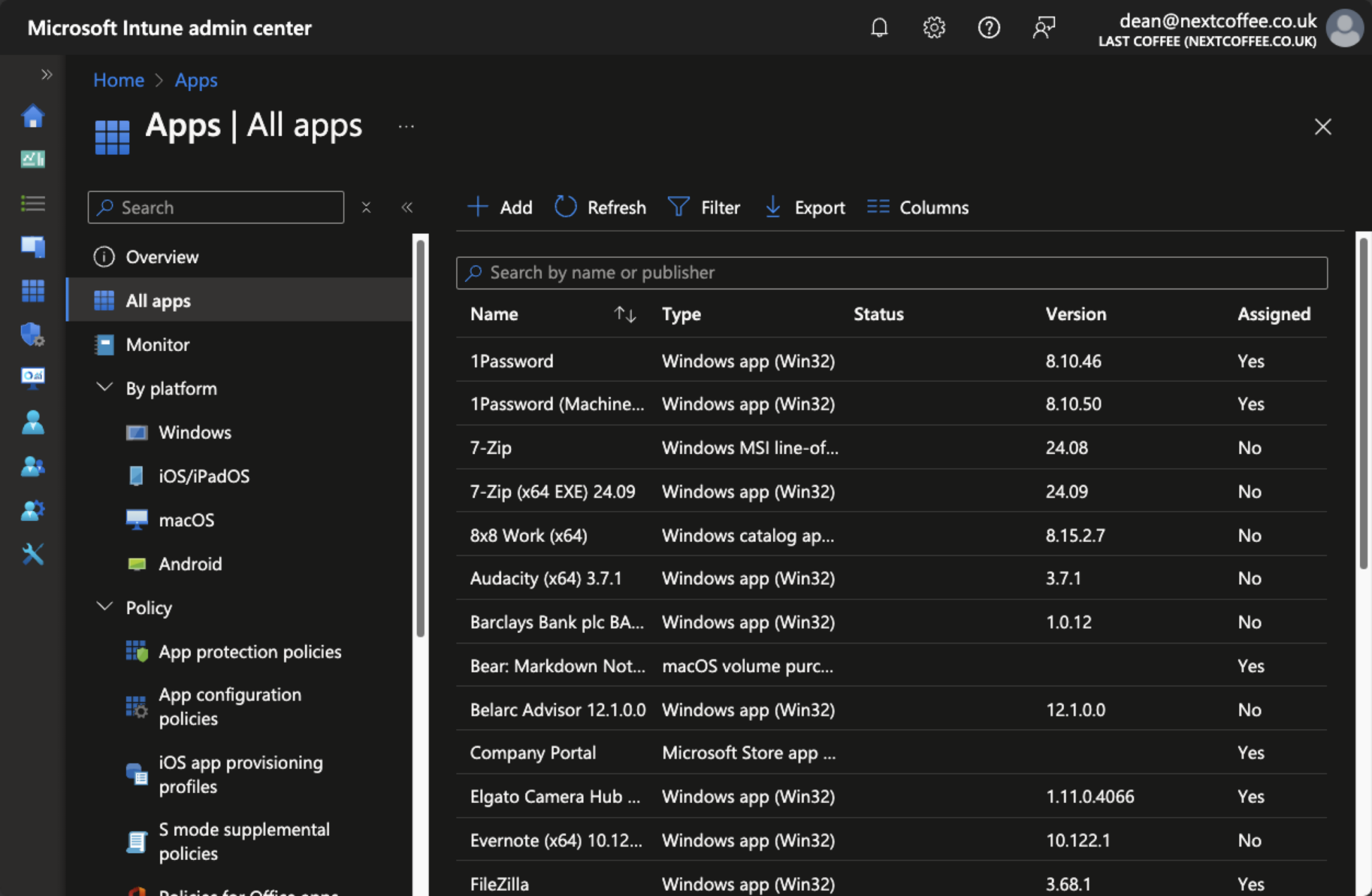Open the Filter button
This screenshot has height=896, width=1372.
tap(704, 208)
